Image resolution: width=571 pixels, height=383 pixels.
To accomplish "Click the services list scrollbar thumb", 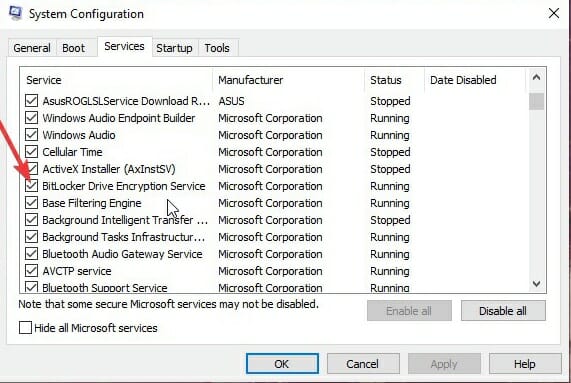I will point(536,101).
